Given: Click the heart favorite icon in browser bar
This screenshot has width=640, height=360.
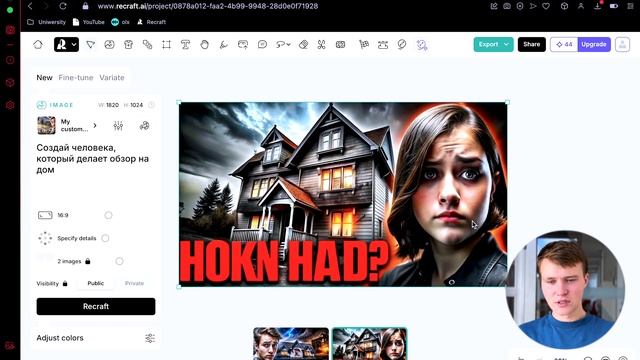Looking at the screenshot, I should click(x=546, y=6).
